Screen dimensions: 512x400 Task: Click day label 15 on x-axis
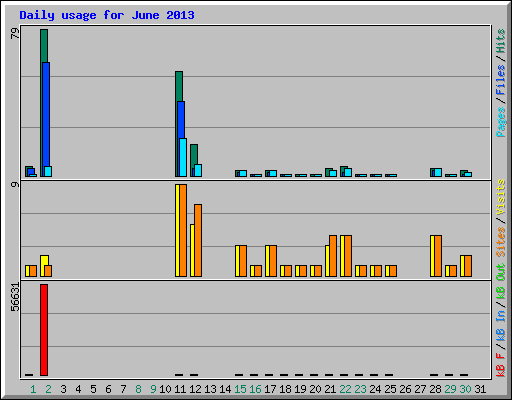pyautogui.click(x=240, y=389)
